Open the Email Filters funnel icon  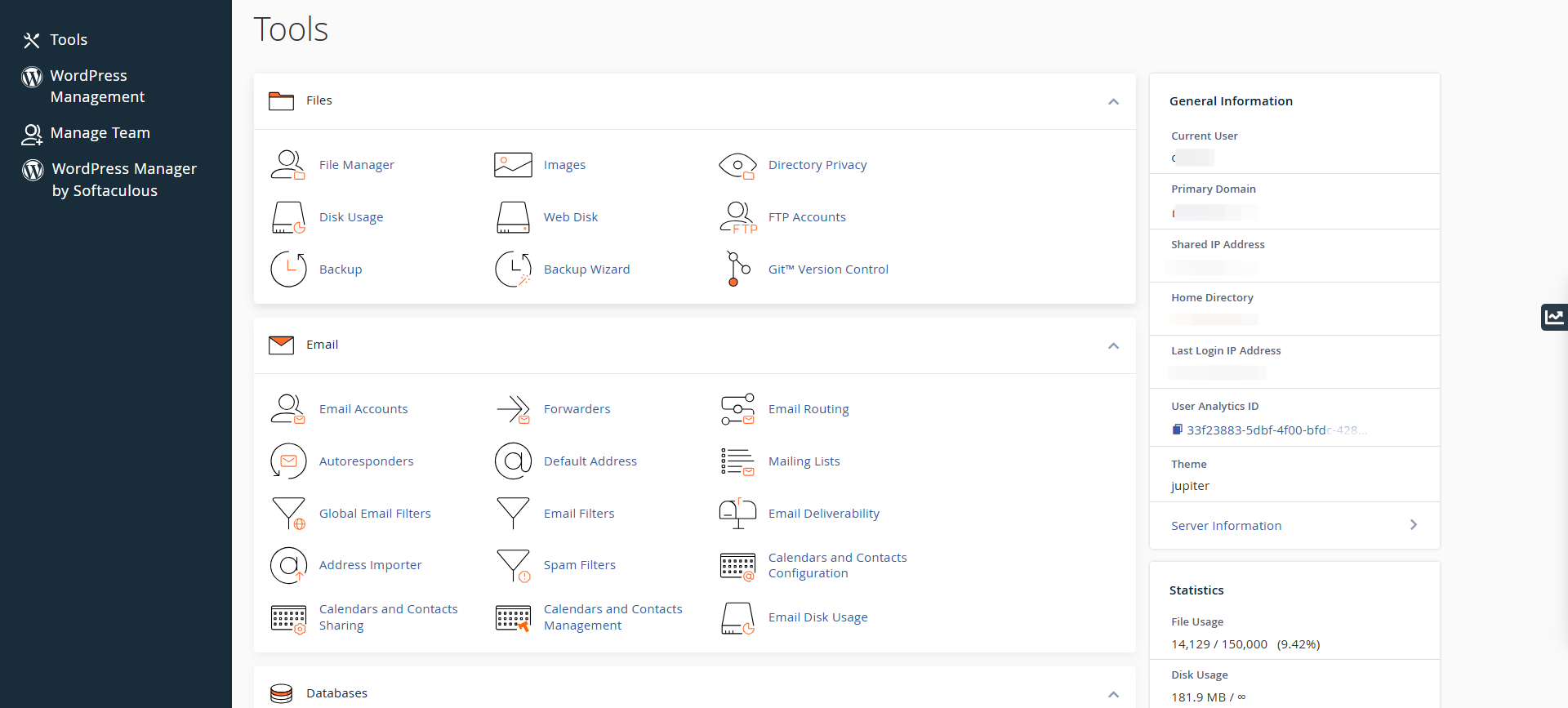click(513, 514)
